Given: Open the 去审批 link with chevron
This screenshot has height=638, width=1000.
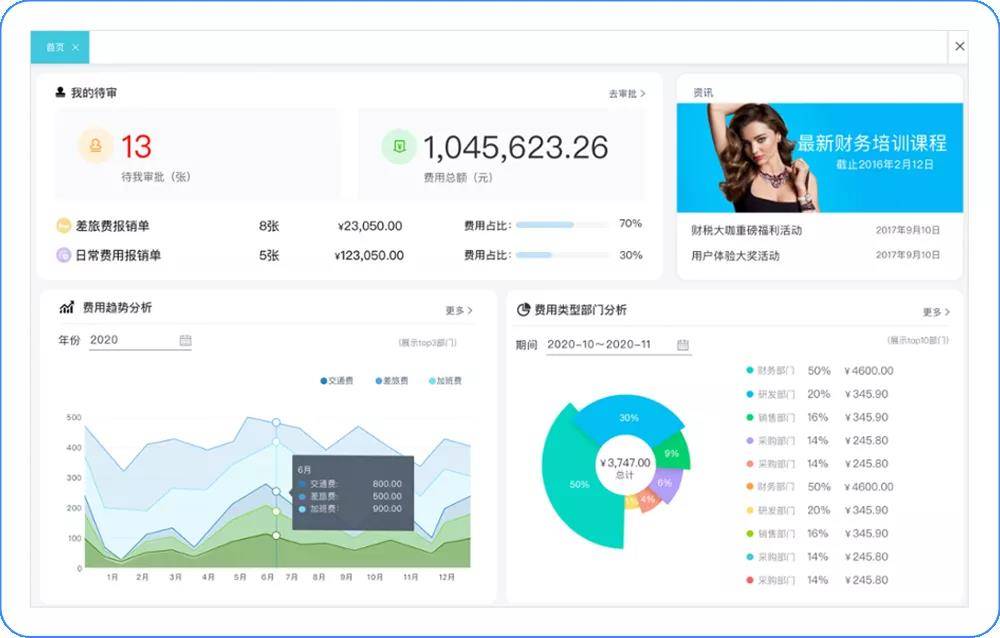Looking at the screenshot, I should click(x=627, y=94).
